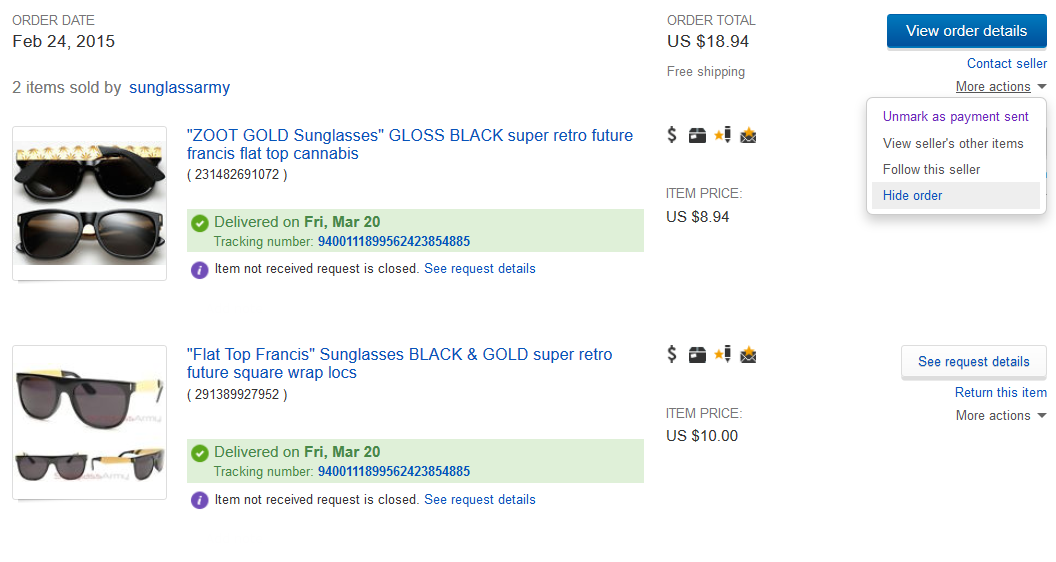The image size is (1056, 562).
Task: Choose Unmark as payment sent
Action: click(x=955, y=117)
